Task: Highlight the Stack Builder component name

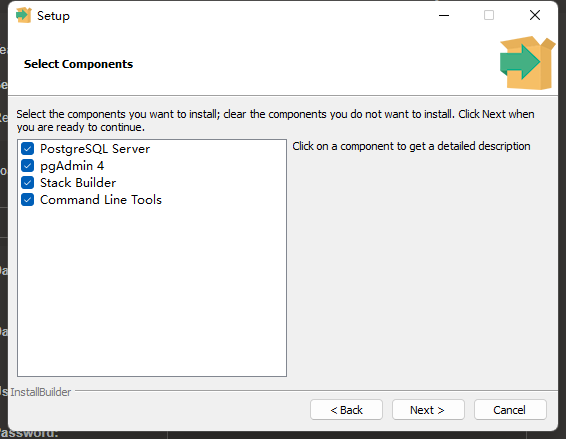Action: (78, 183)
